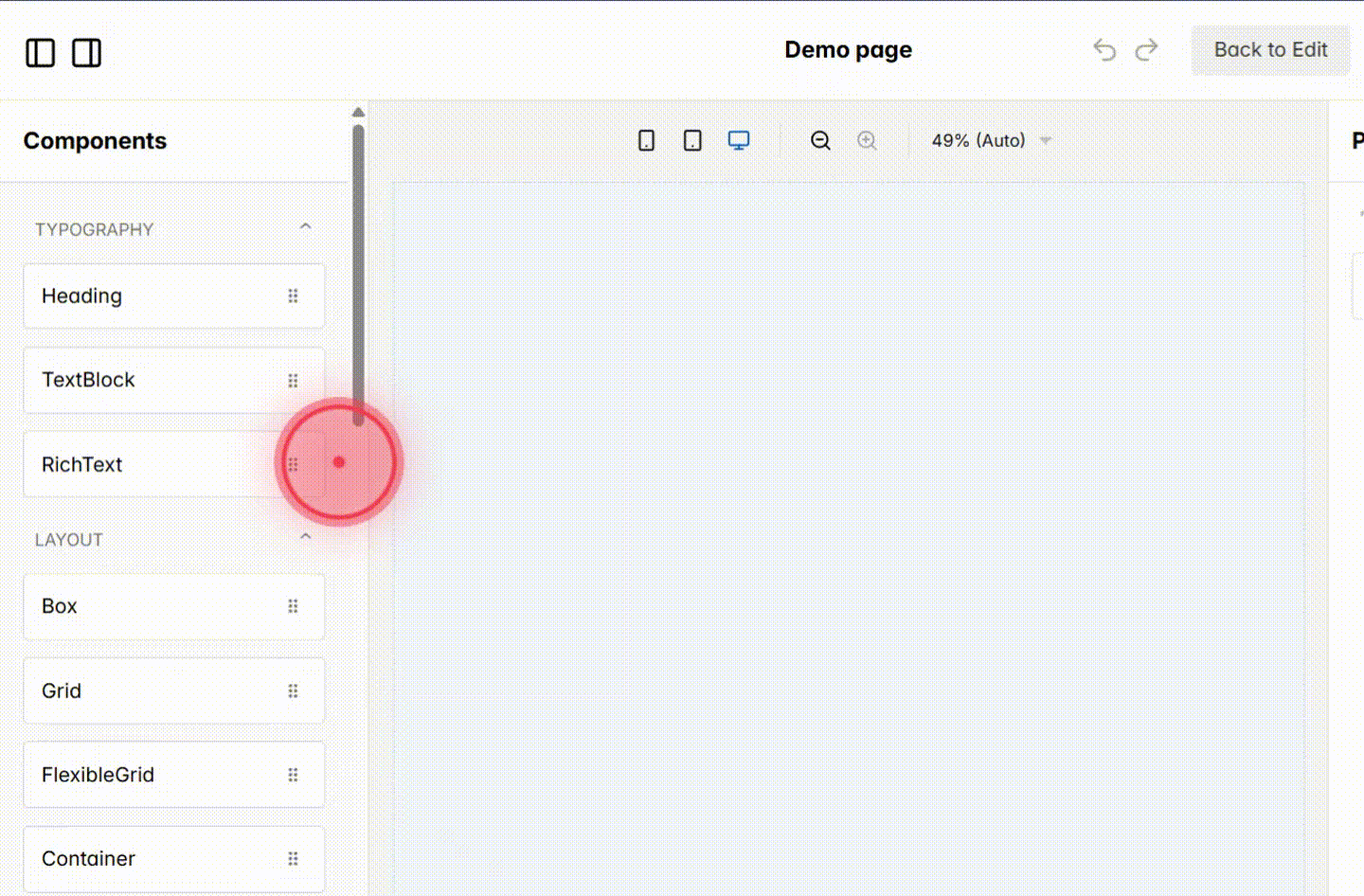
Task: Click the undo arrow icon
Action: [1104, 50]
